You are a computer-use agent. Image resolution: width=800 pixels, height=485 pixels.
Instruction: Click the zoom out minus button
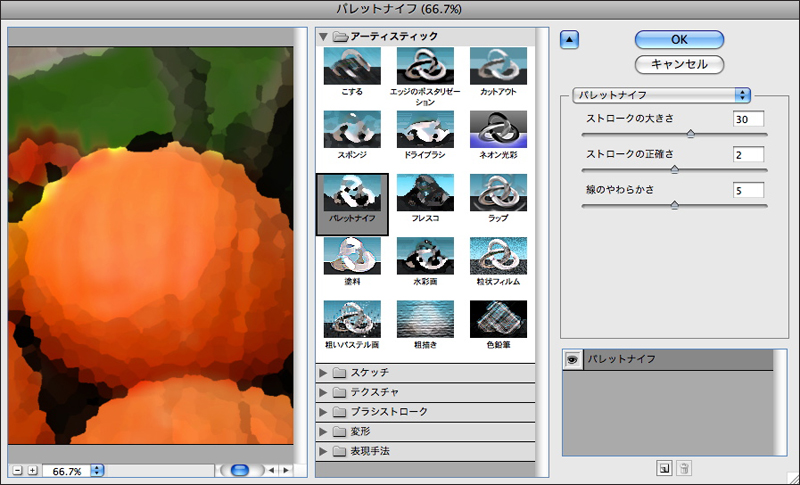point(18,470)
